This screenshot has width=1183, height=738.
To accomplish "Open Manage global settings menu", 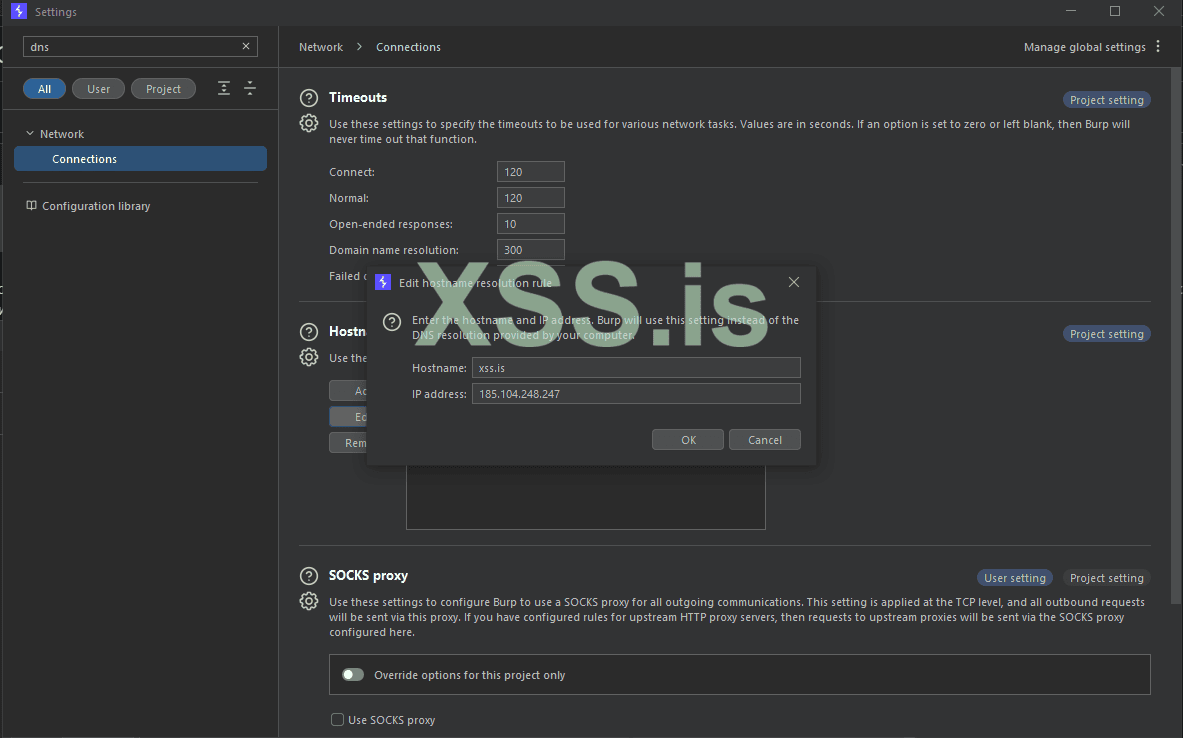I will 1092,47.
